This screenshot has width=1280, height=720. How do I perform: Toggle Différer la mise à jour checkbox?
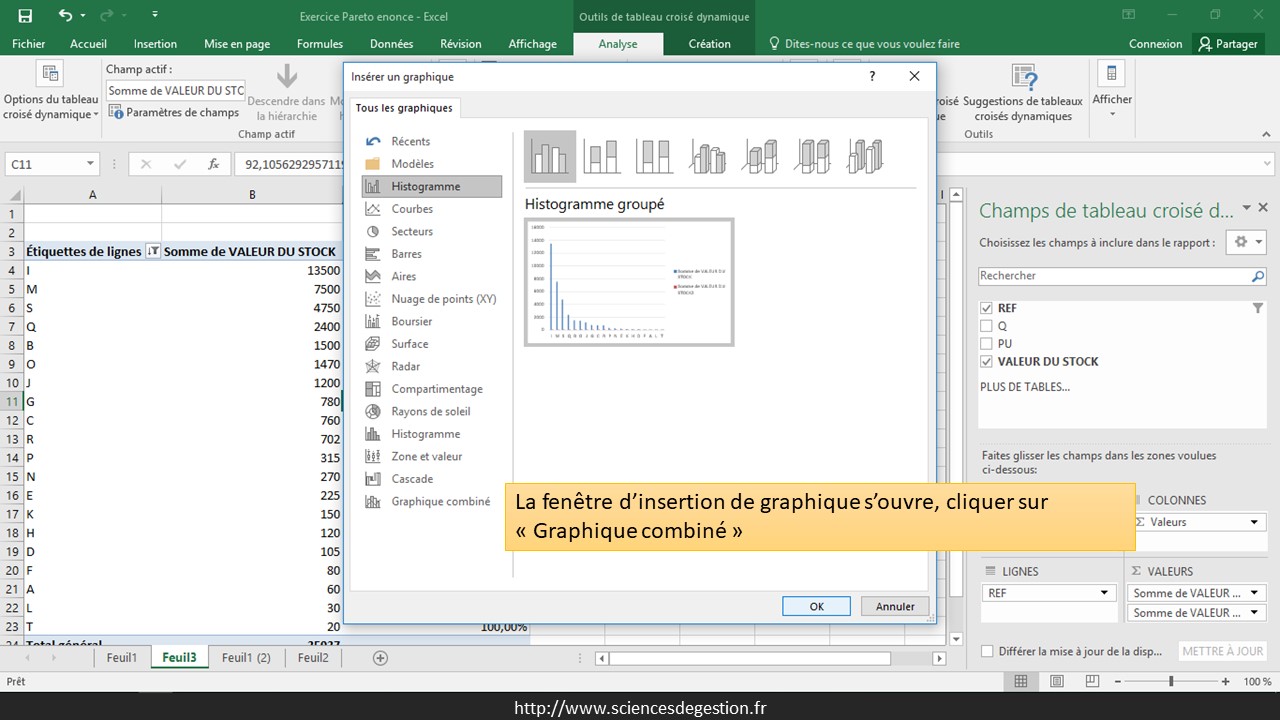click(x=988, y=651)
